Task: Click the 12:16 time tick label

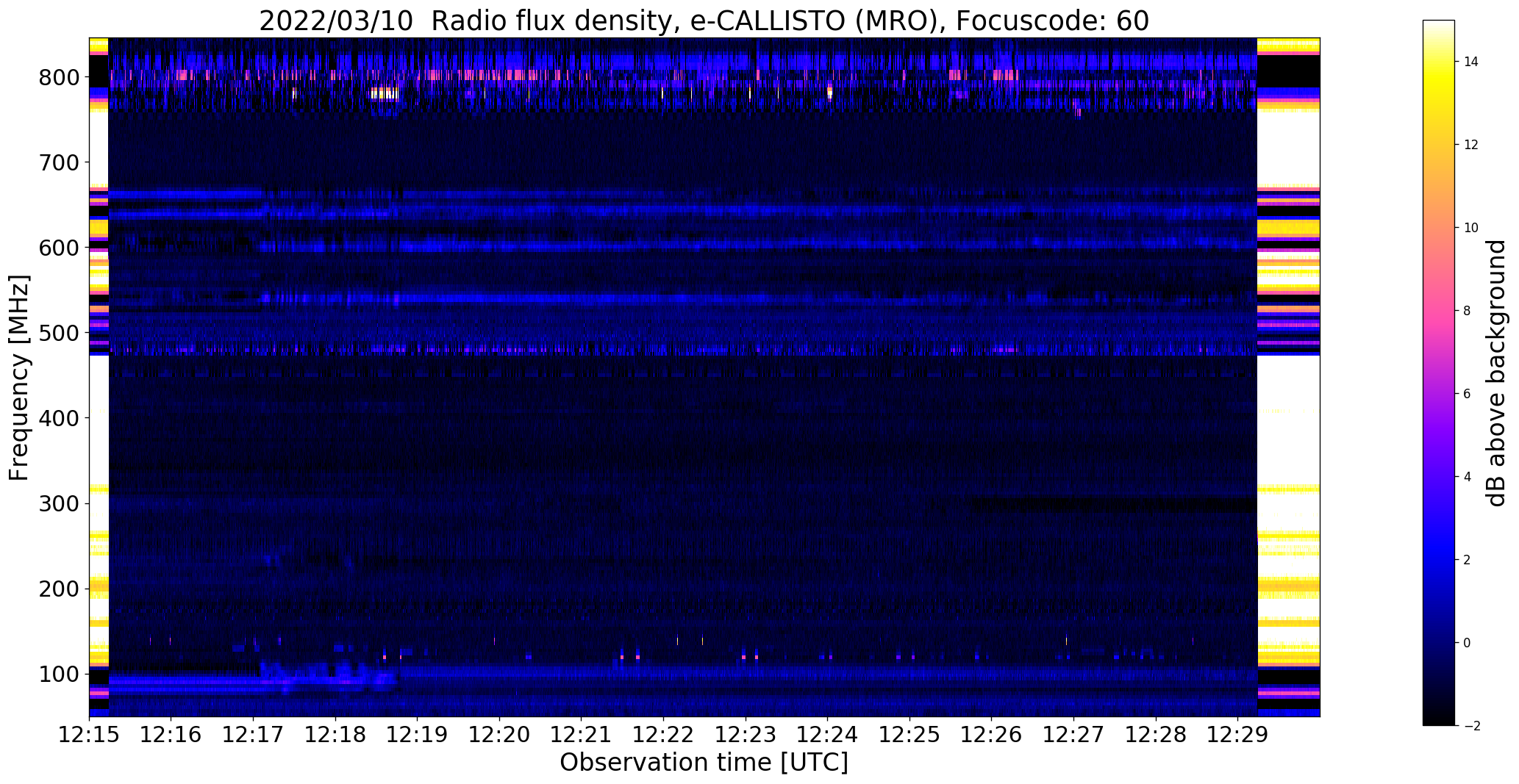Action: pyautogui.click(x=171, y=734)
